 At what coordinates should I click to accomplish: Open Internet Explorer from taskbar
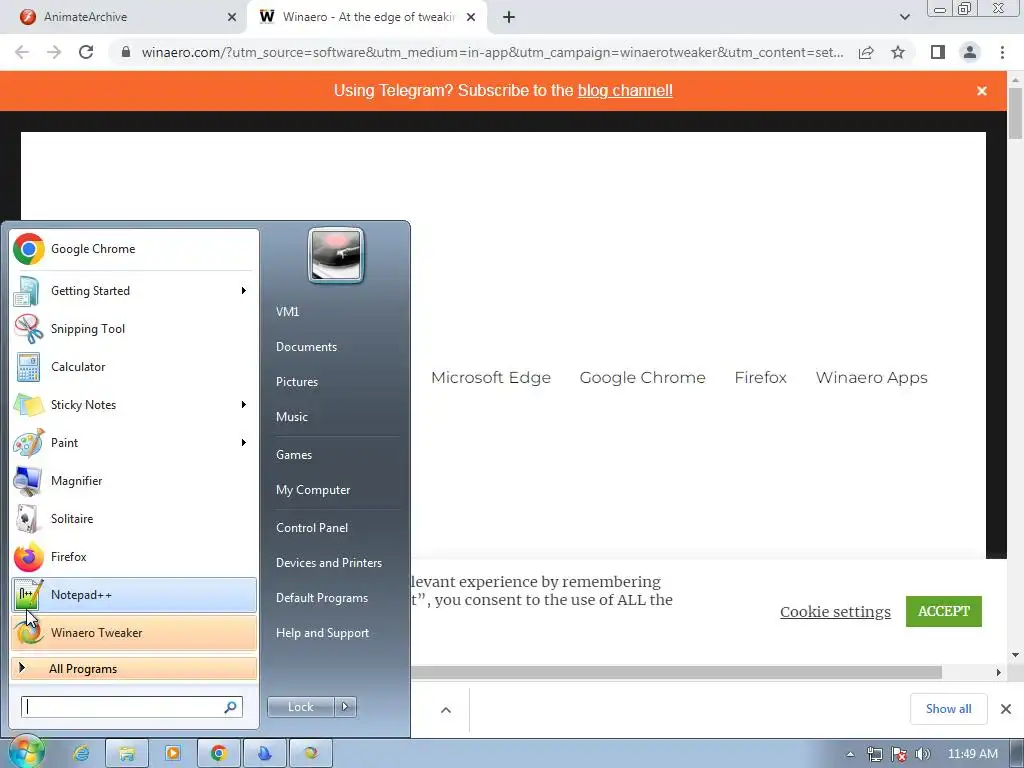pos(81,753)
